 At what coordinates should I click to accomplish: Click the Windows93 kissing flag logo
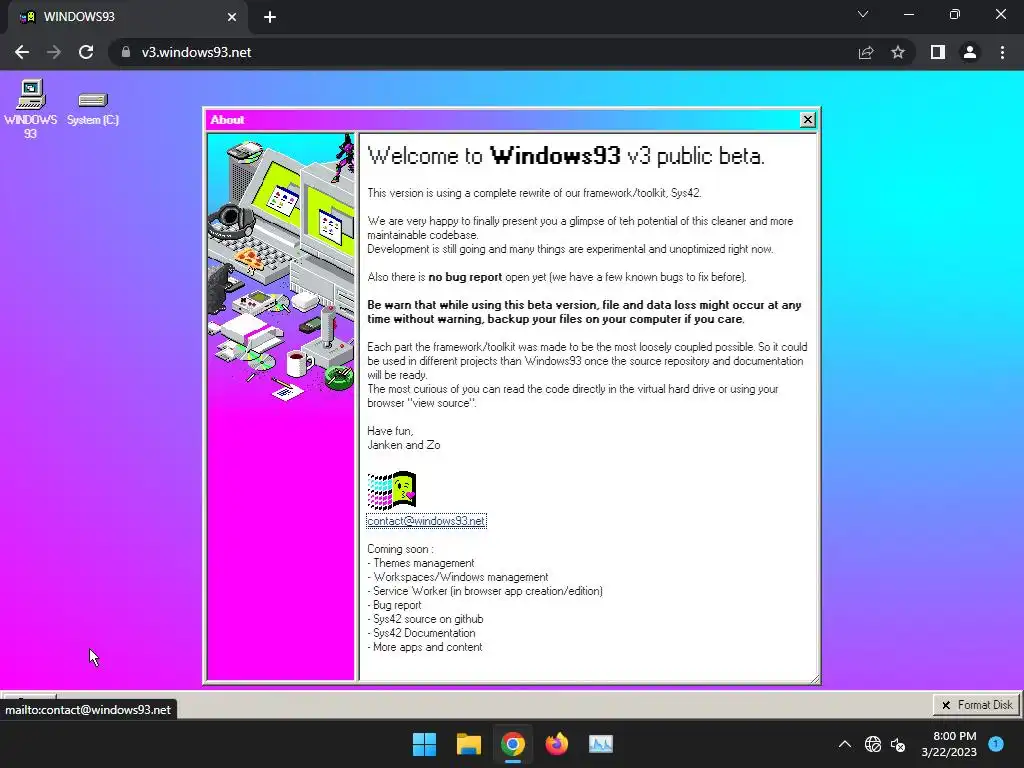(392, 490)
